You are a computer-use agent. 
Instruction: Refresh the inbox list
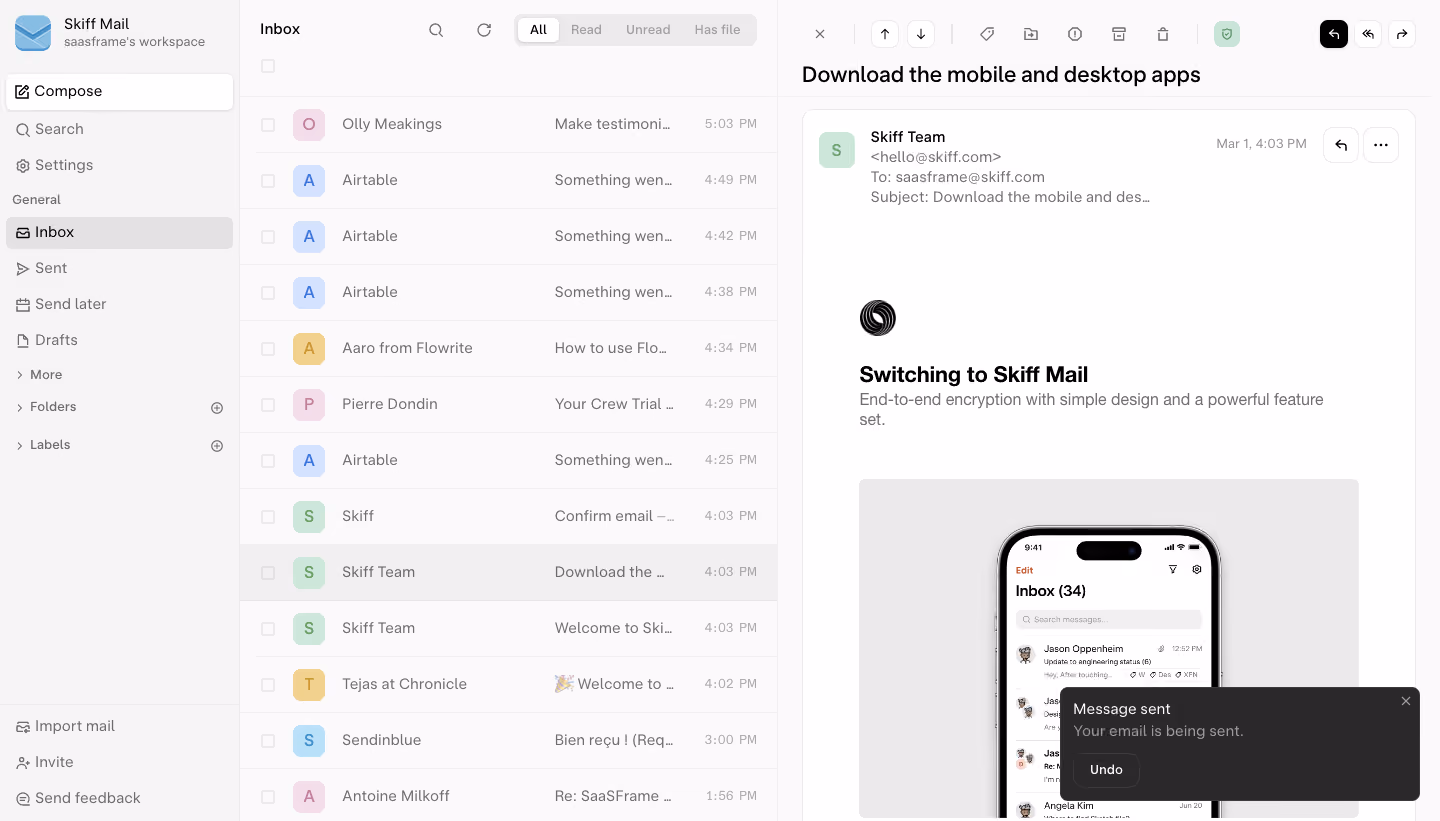click(484, 30)
